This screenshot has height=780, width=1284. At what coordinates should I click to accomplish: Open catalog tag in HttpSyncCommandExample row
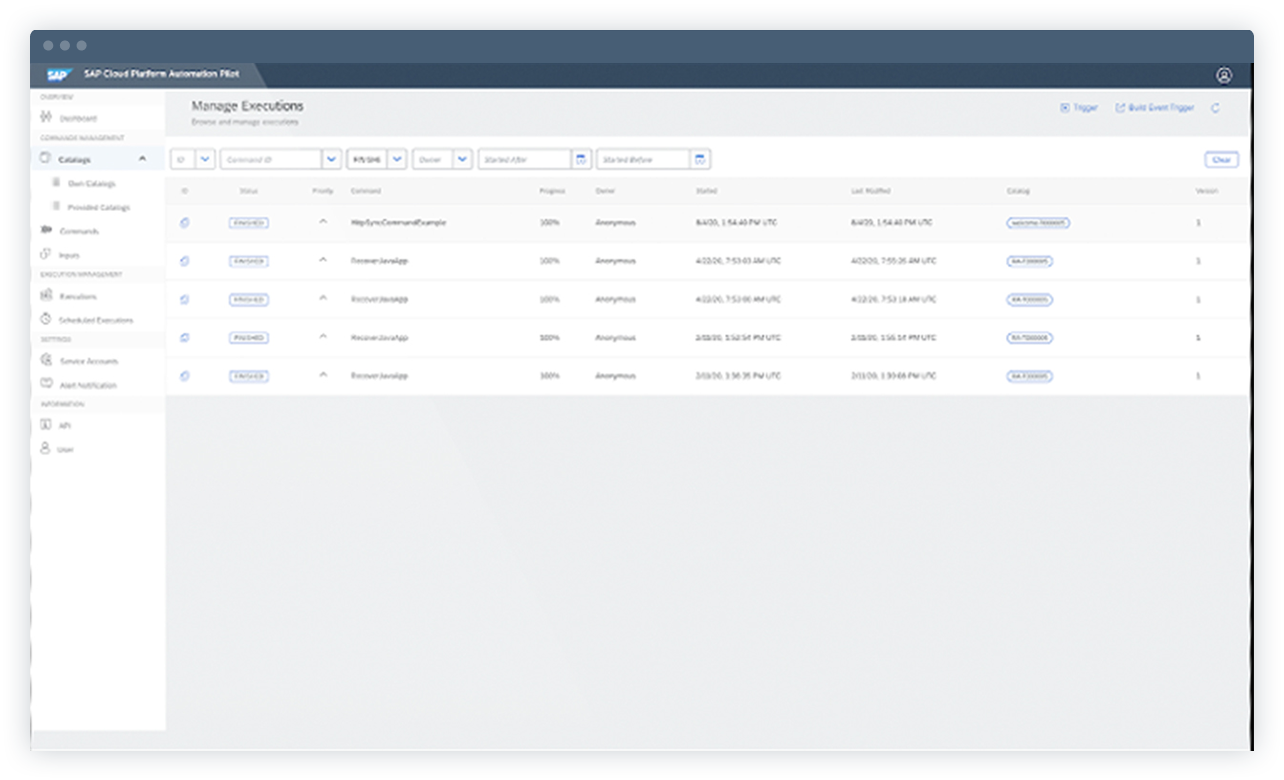(1038, 223)
